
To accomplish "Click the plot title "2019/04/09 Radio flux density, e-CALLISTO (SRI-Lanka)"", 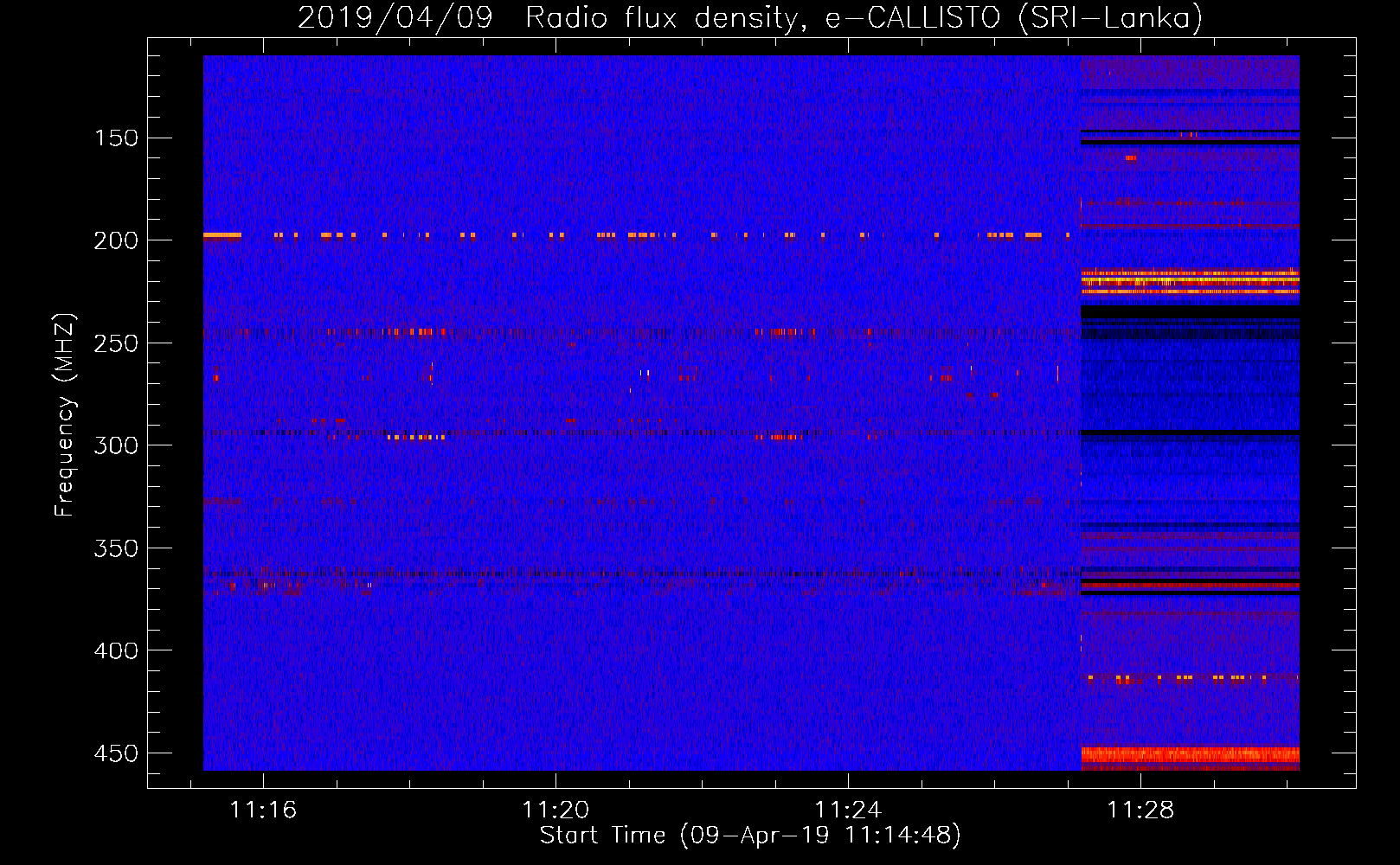I will tap(750, 17).
